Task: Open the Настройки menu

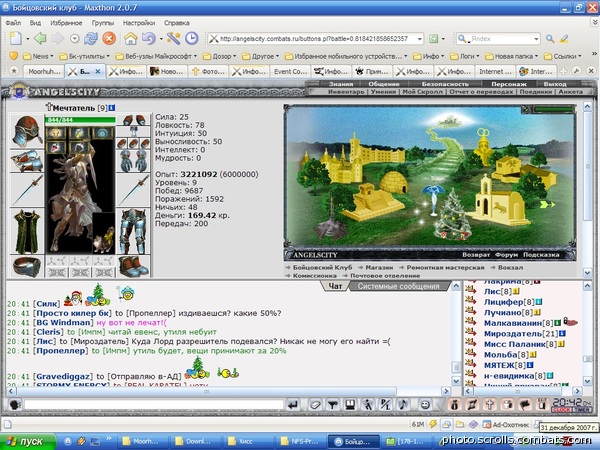Action: click(x=139, y=23)
